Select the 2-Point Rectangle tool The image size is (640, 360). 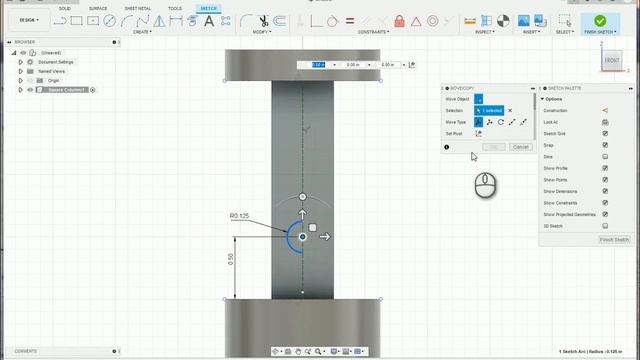[x=76, y=20]
